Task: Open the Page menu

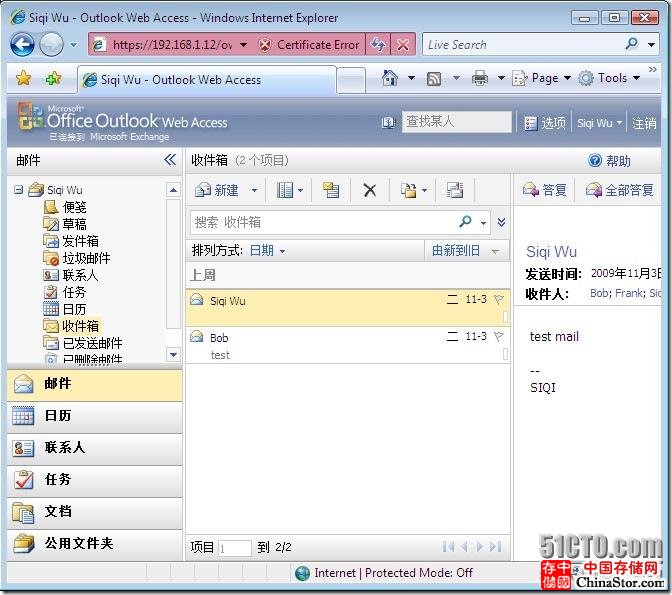Action: (x=541, y=78)
